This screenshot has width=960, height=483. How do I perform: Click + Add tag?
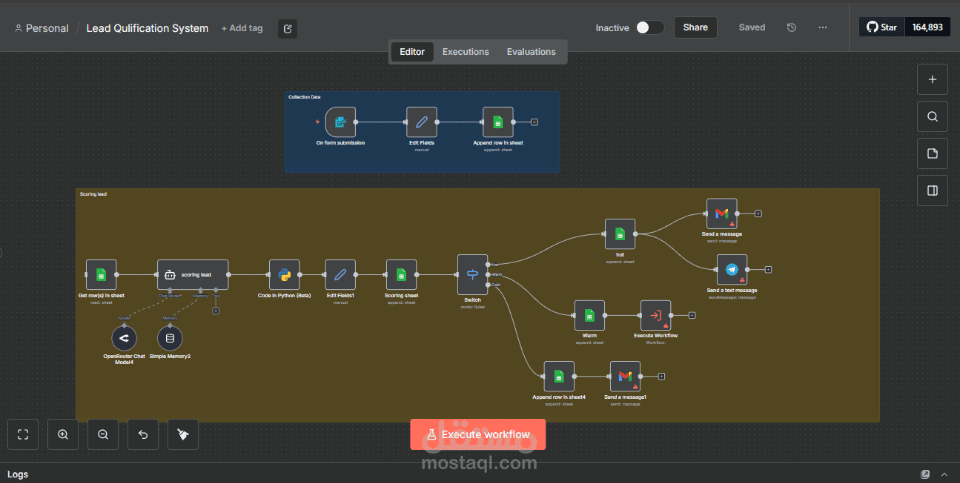pyautogui.click(x=242, y=28)
